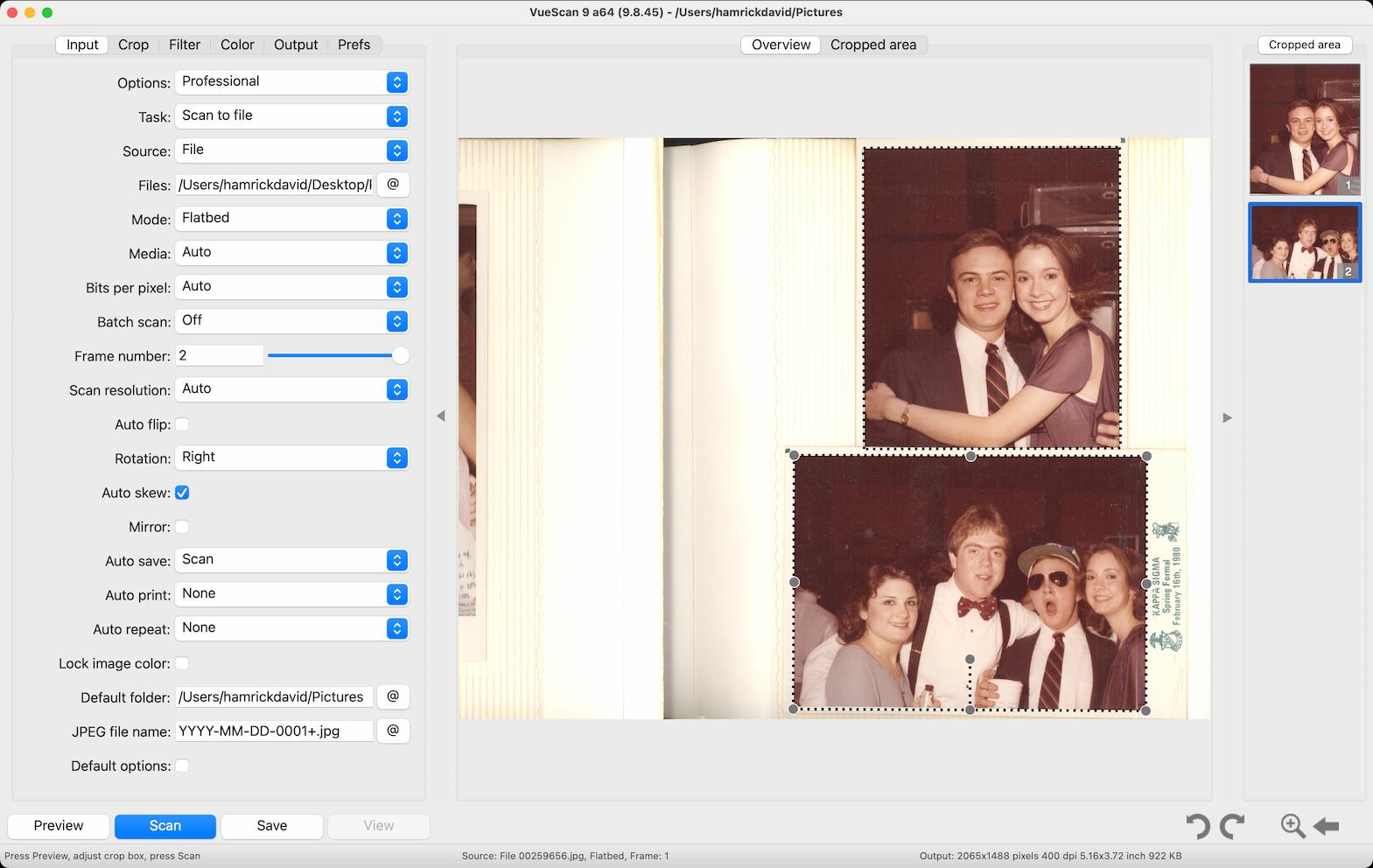Screen dimensions: 1373x868
Task: Click the @ button next to Files field
Action: [393, 185]
